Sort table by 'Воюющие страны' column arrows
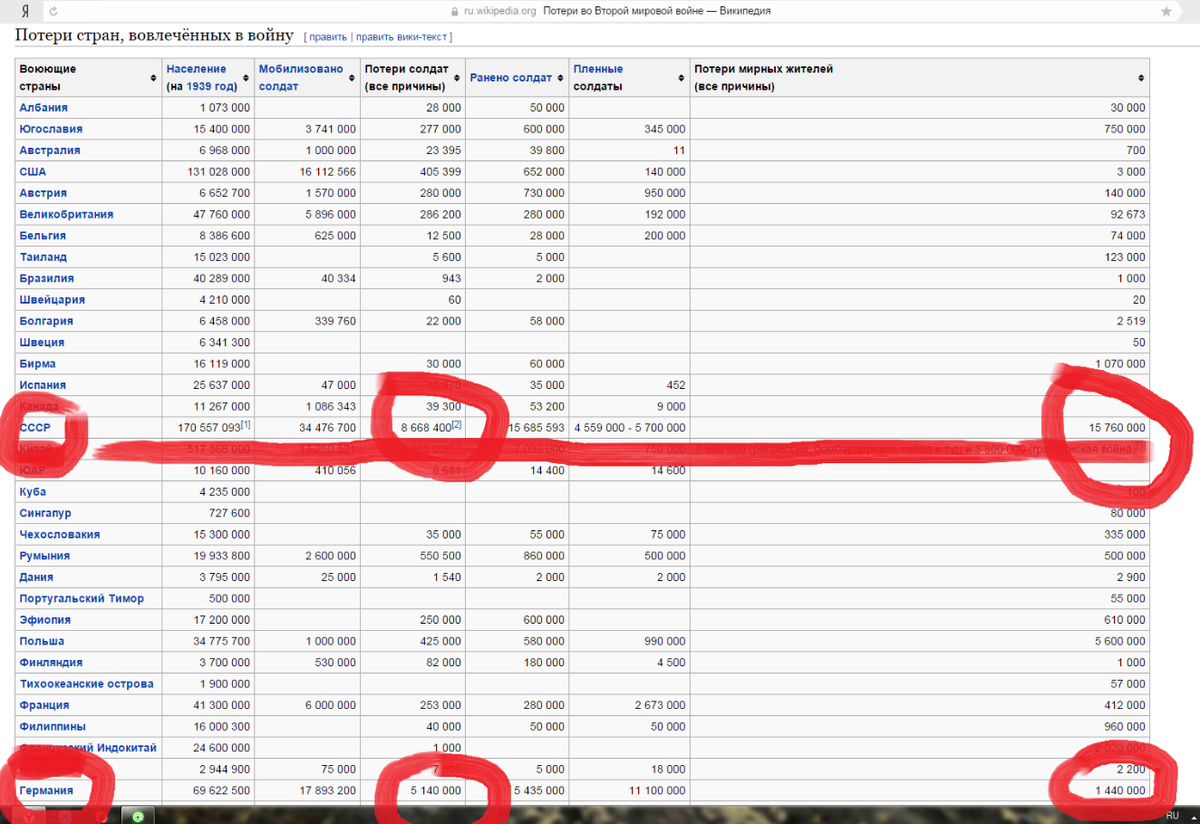1200x824 pixels. (152, 78)
